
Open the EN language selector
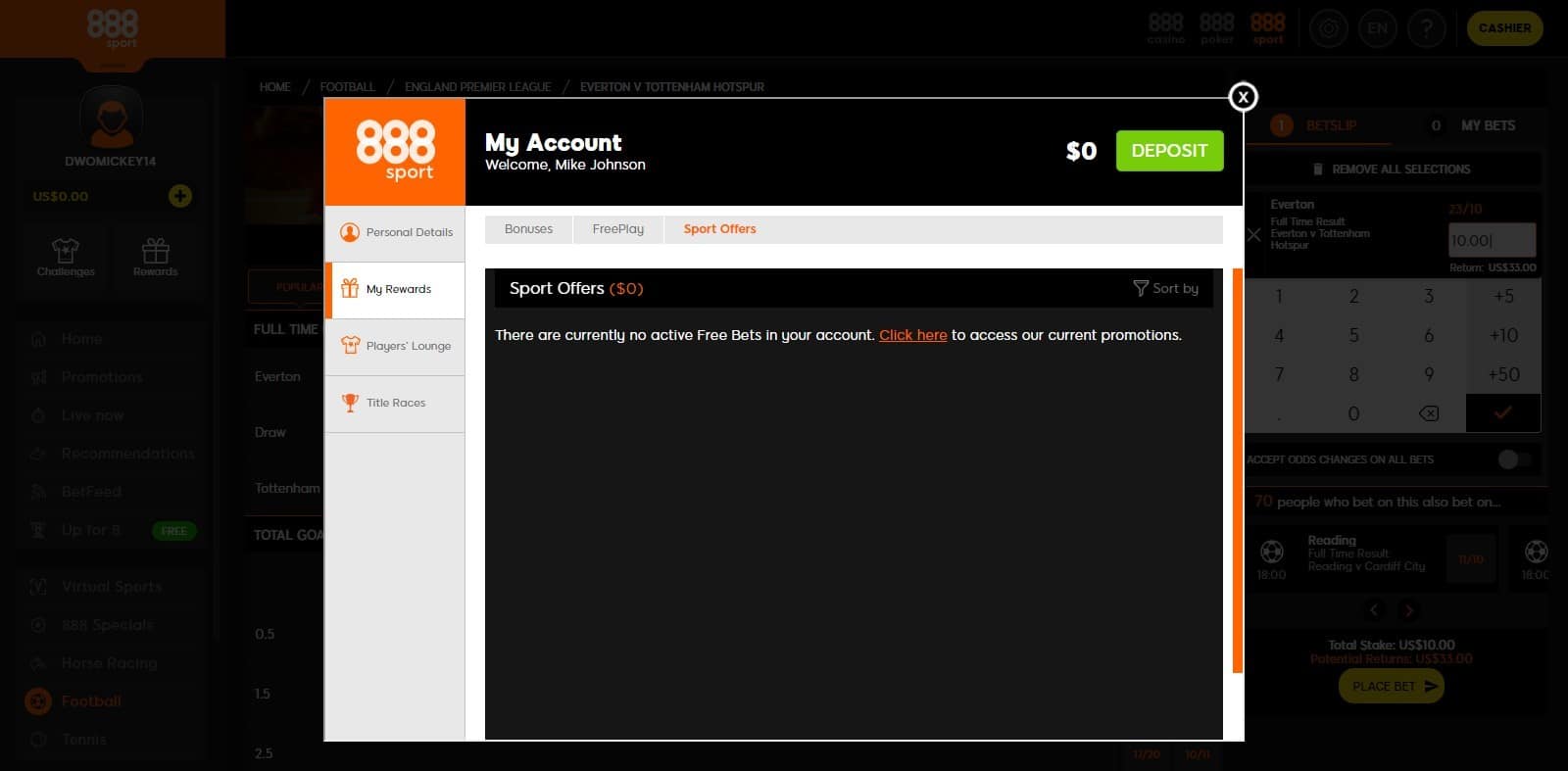[1377, 28]
